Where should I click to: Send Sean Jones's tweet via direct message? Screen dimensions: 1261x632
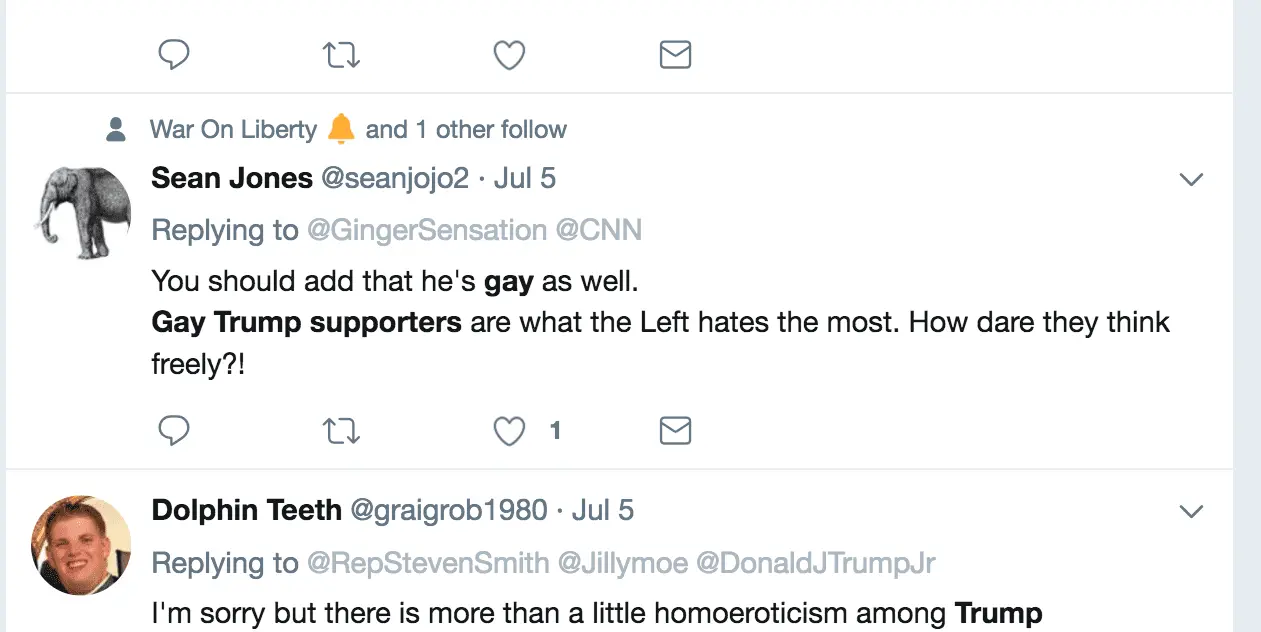tap(676, 431)
